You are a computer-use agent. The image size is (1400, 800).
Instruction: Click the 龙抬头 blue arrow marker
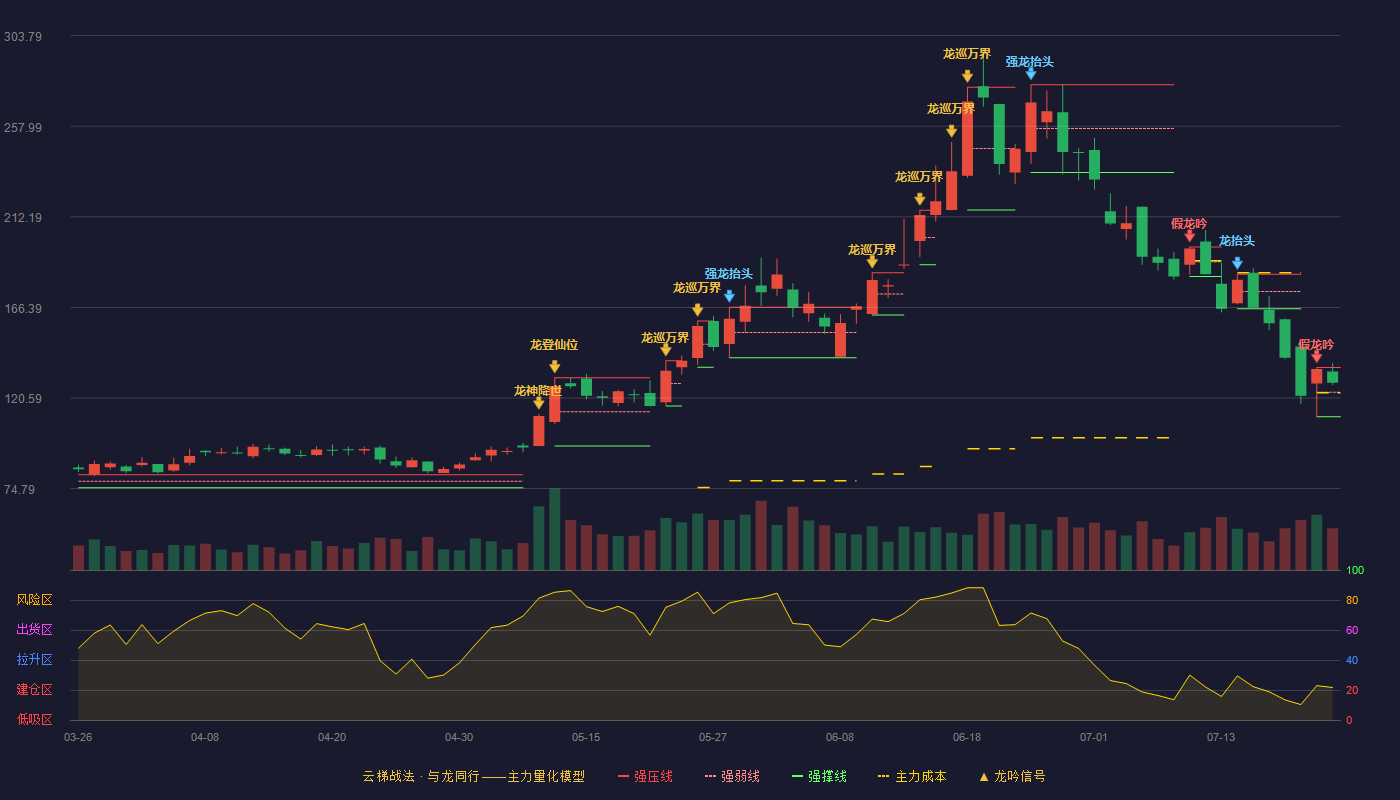(1237, 264)
